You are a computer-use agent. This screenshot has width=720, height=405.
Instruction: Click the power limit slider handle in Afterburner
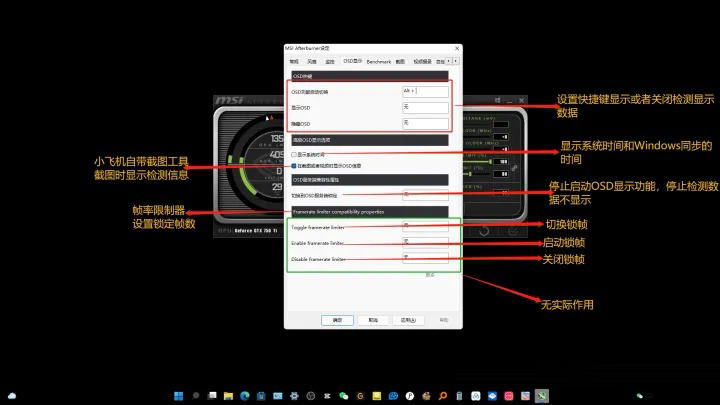(490, 162)
